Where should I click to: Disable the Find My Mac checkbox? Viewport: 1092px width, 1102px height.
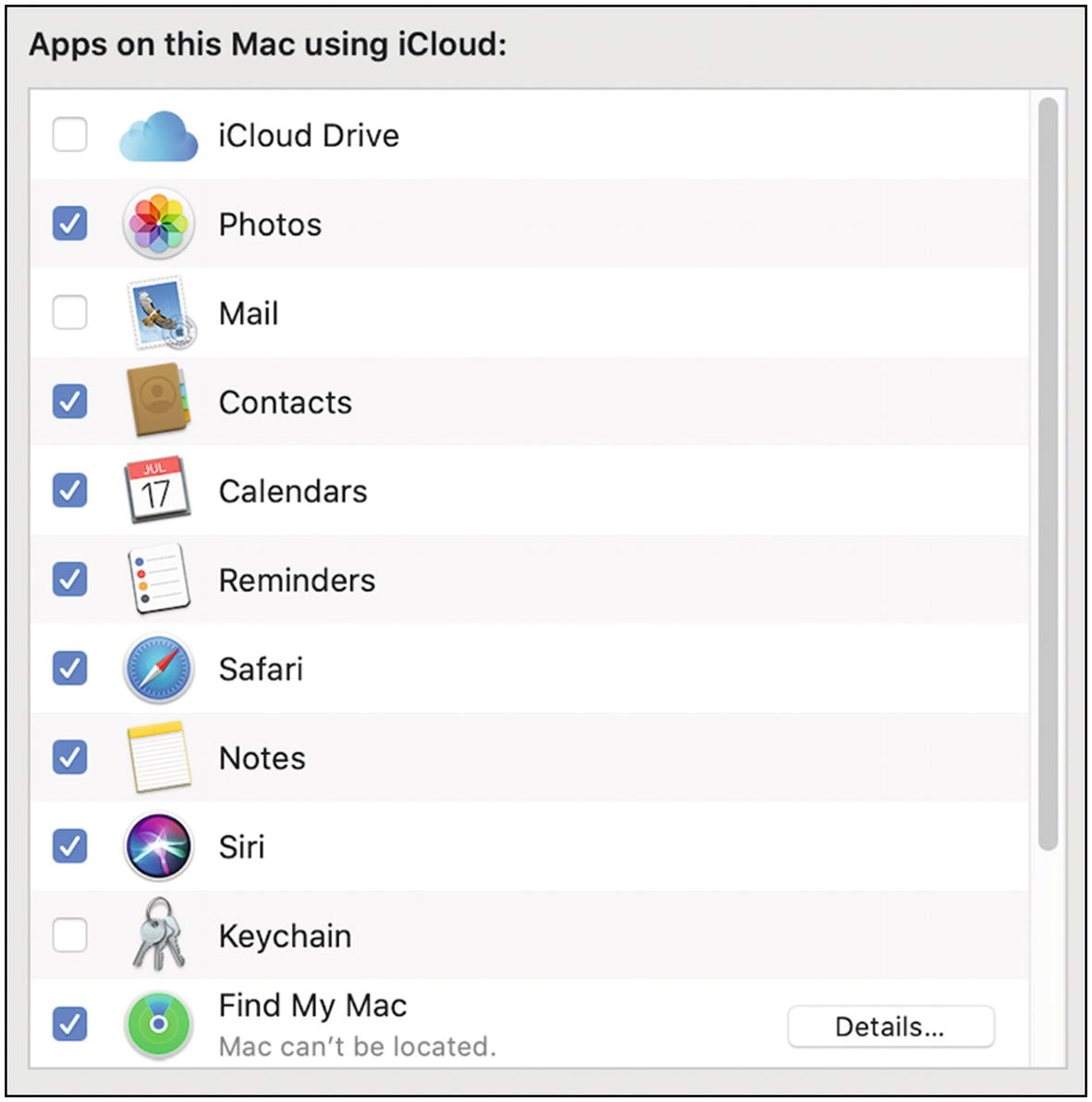tap(69, 1024)
